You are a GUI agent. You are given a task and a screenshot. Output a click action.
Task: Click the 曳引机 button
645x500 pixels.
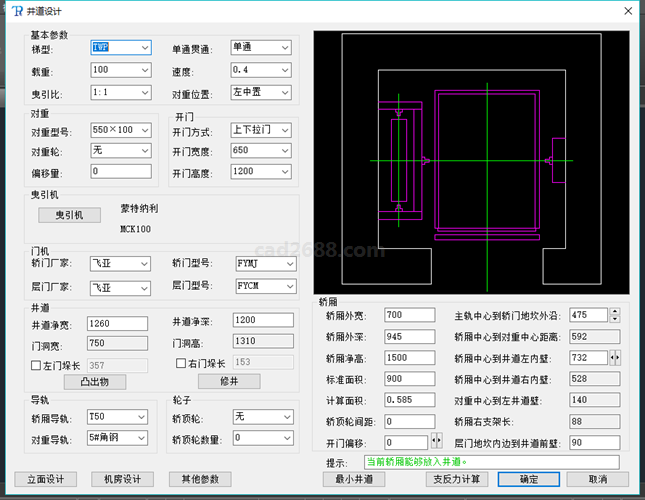tap(70, 214)
